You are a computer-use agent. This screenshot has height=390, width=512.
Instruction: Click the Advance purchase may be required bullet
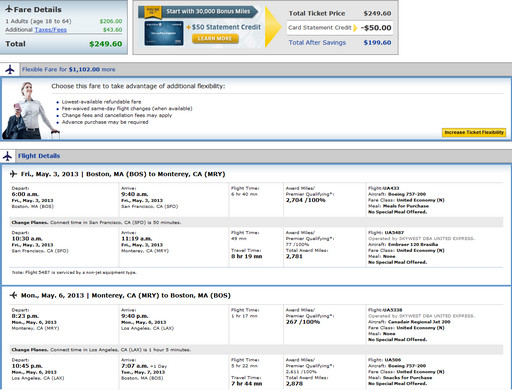(x=105, y=122)
